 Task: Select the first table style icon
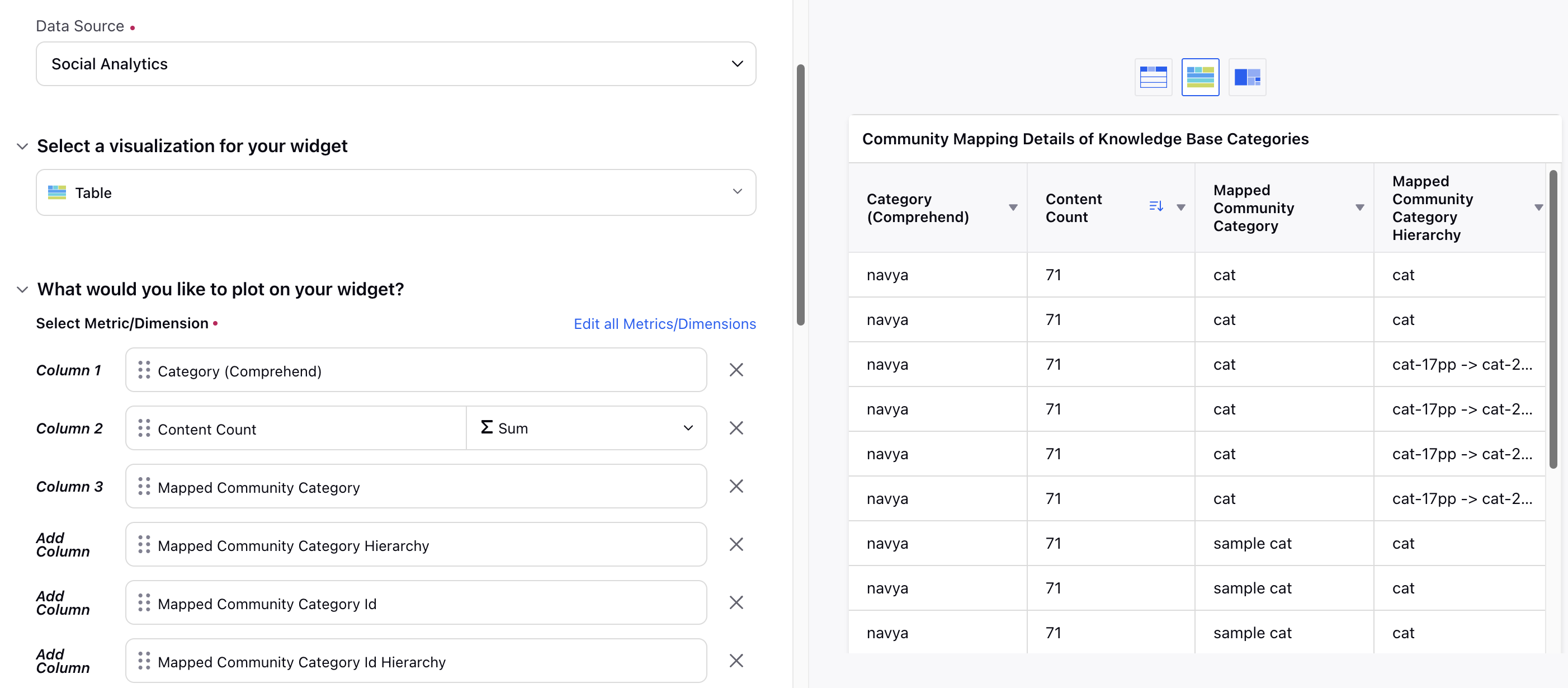[1153, 77]
